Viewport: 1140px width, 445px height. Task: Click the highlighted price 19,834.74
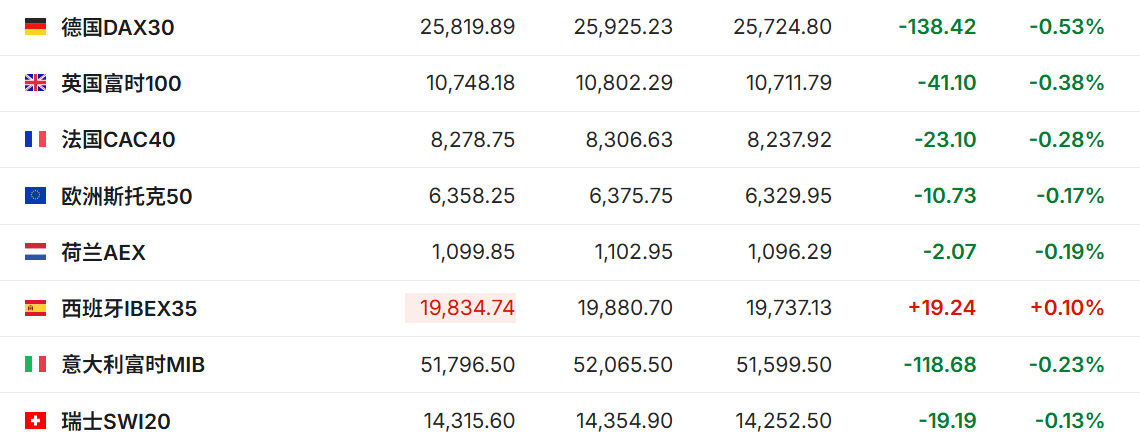tap(460, 308)
